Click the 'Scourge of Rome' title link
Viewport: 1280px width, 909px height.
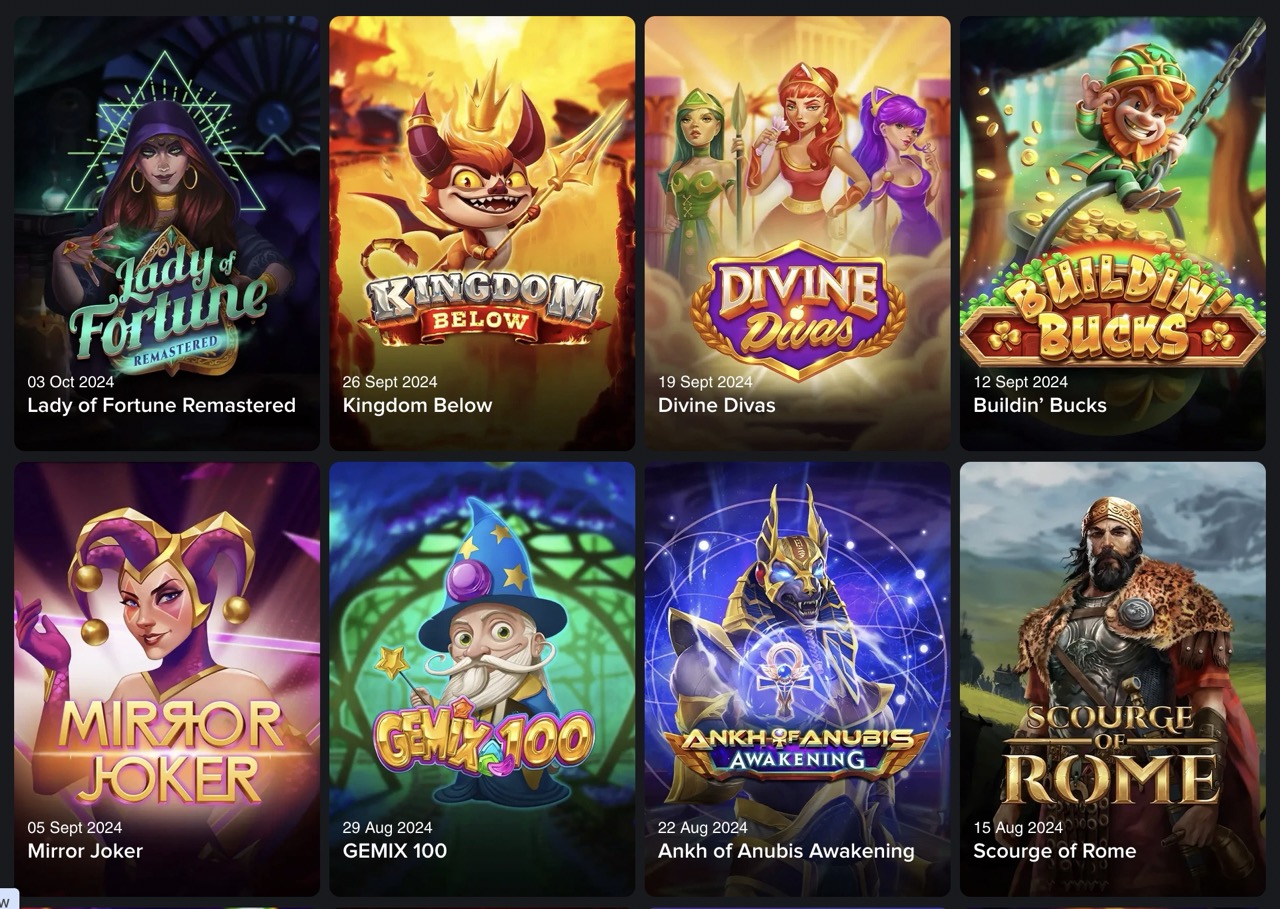tap(1055, 851)
